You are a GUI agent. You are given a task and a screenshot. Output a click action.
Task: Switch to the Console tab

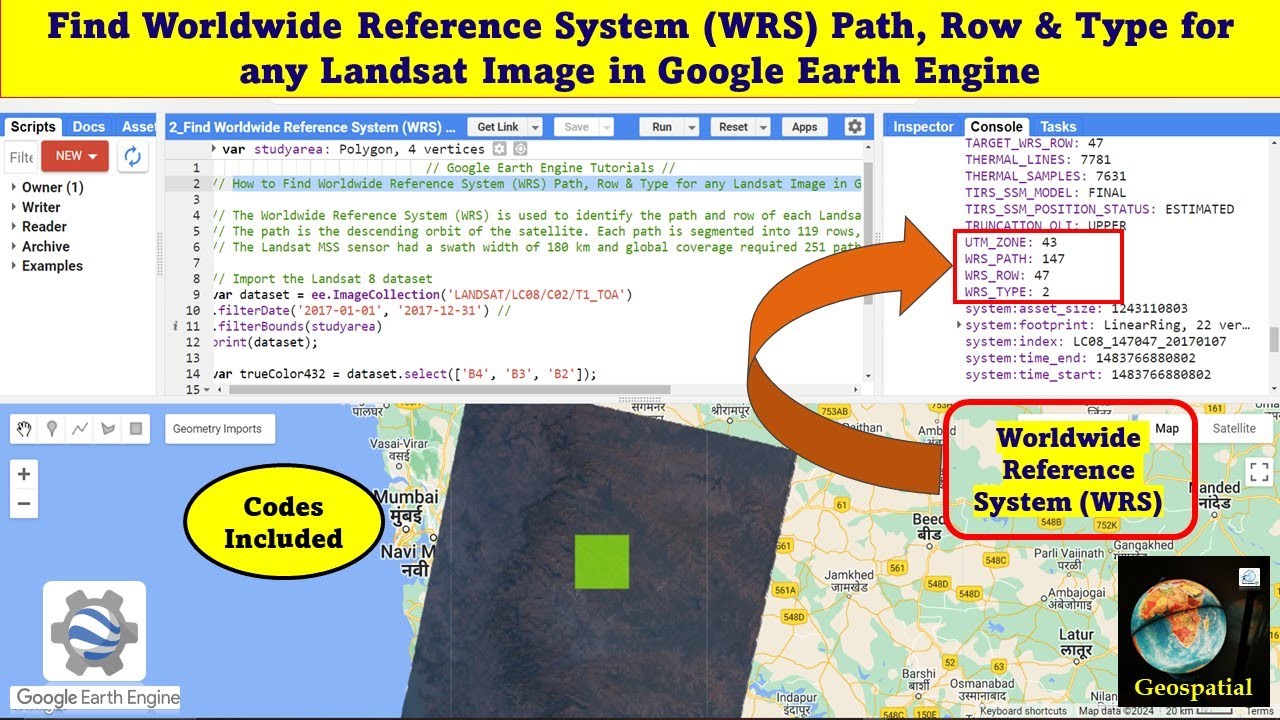997,127
